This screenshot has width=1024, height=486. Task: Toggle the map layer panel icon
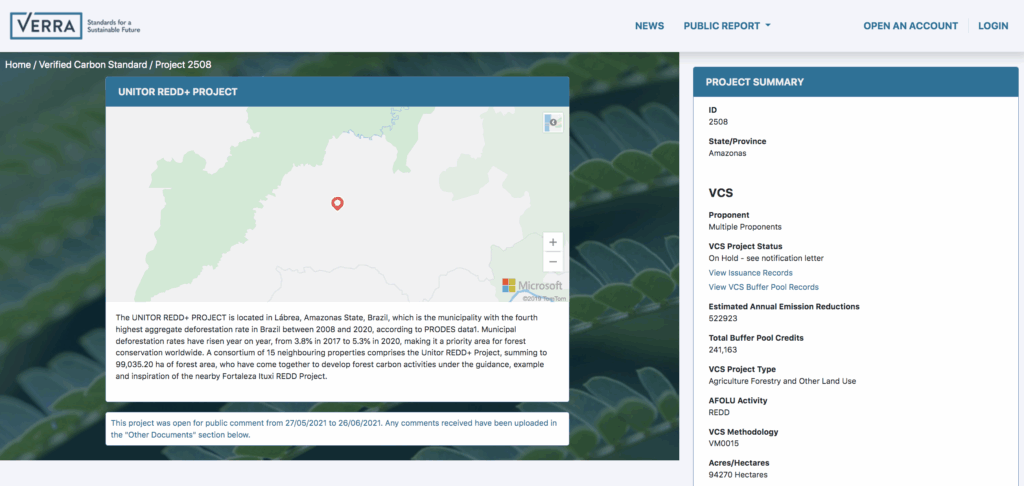(x=552, y=122)
